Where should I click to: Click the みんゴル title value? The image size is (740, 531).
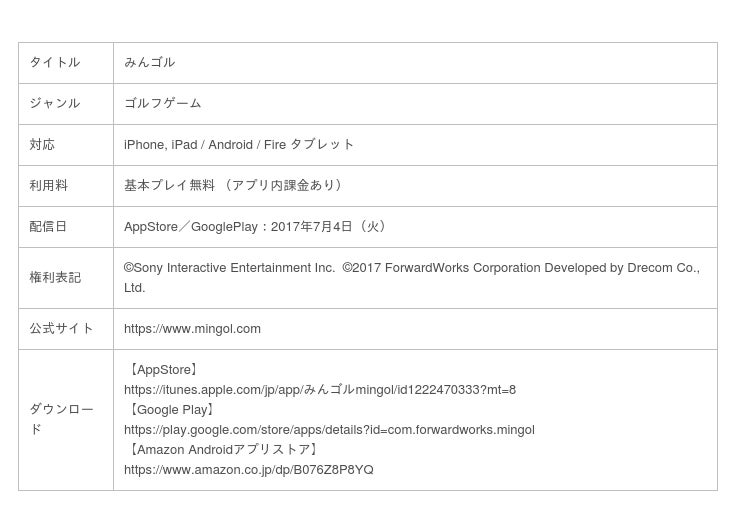point(150,63)
